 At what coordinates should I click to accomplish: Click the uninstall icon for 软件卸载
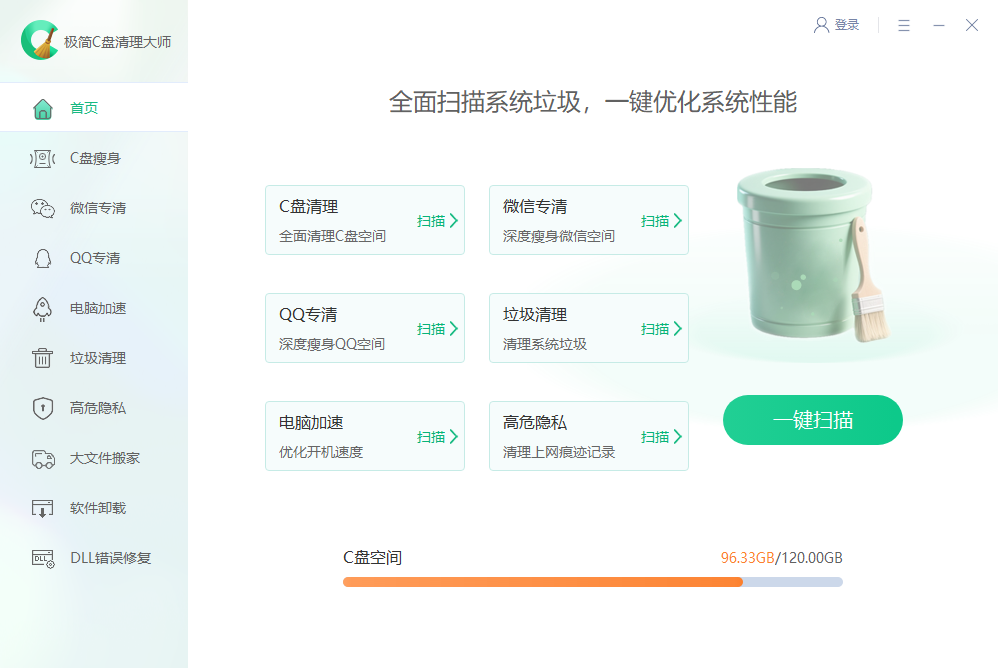click(x=43, y=508)
